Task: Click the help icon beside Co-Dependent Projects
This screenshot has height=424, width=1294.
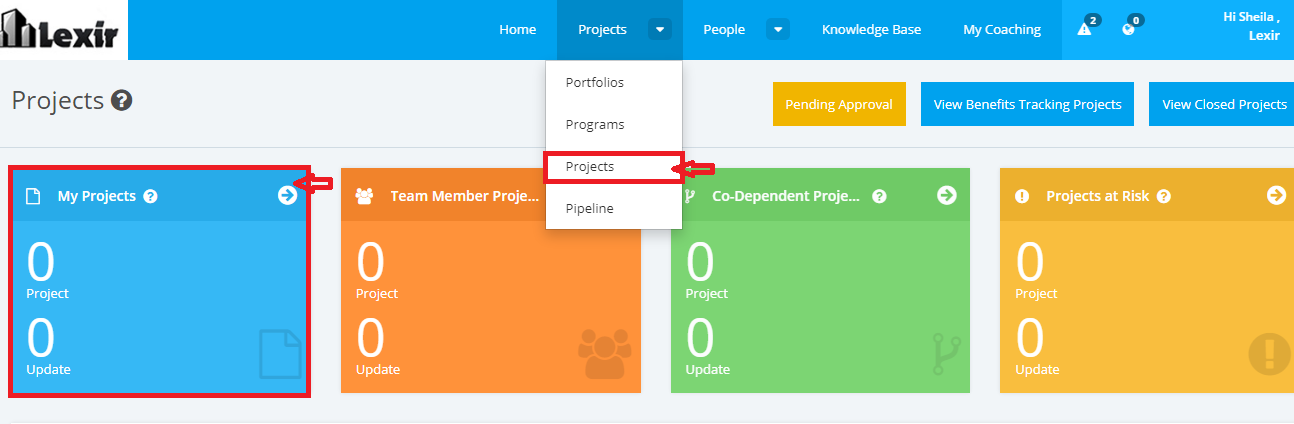Action: point(879,196)
